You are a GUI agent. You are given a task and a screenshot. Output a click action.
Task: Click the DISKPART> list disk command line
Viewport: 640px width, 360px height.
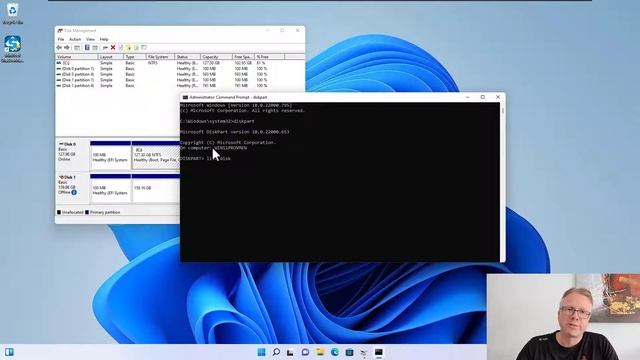click(205, 158)
